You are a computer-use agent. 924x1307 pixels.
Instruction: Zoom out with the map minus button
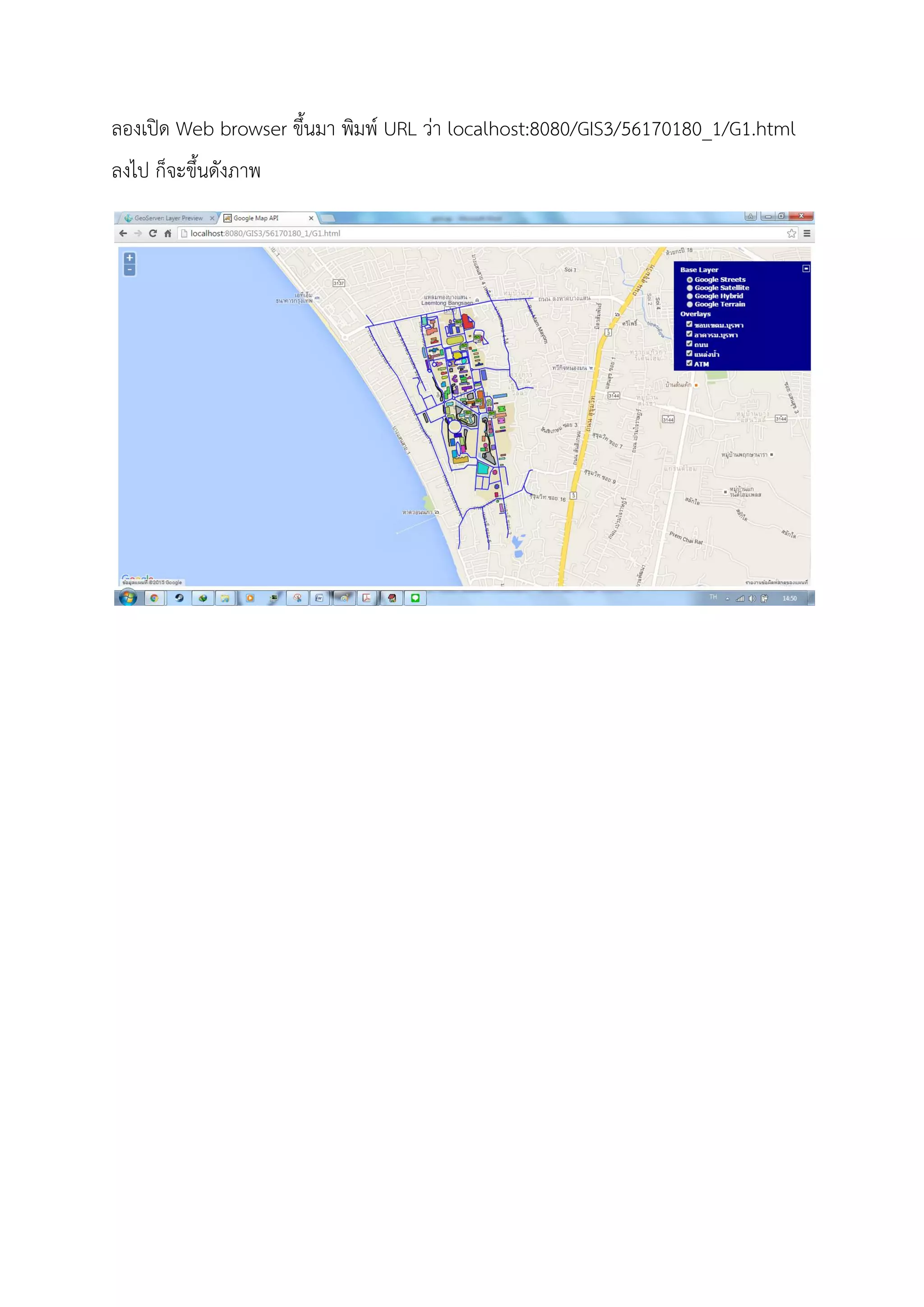(x=130, y=270)
